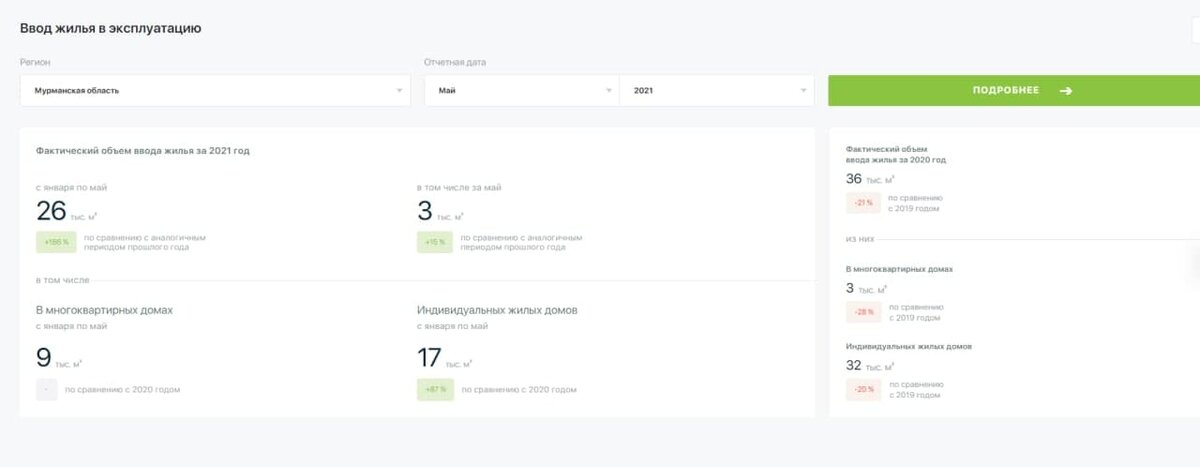Click 'Фактический объем ввода жилья за 2021 год' title
The height and width of the screenshot is (467, 1200).
142,151
